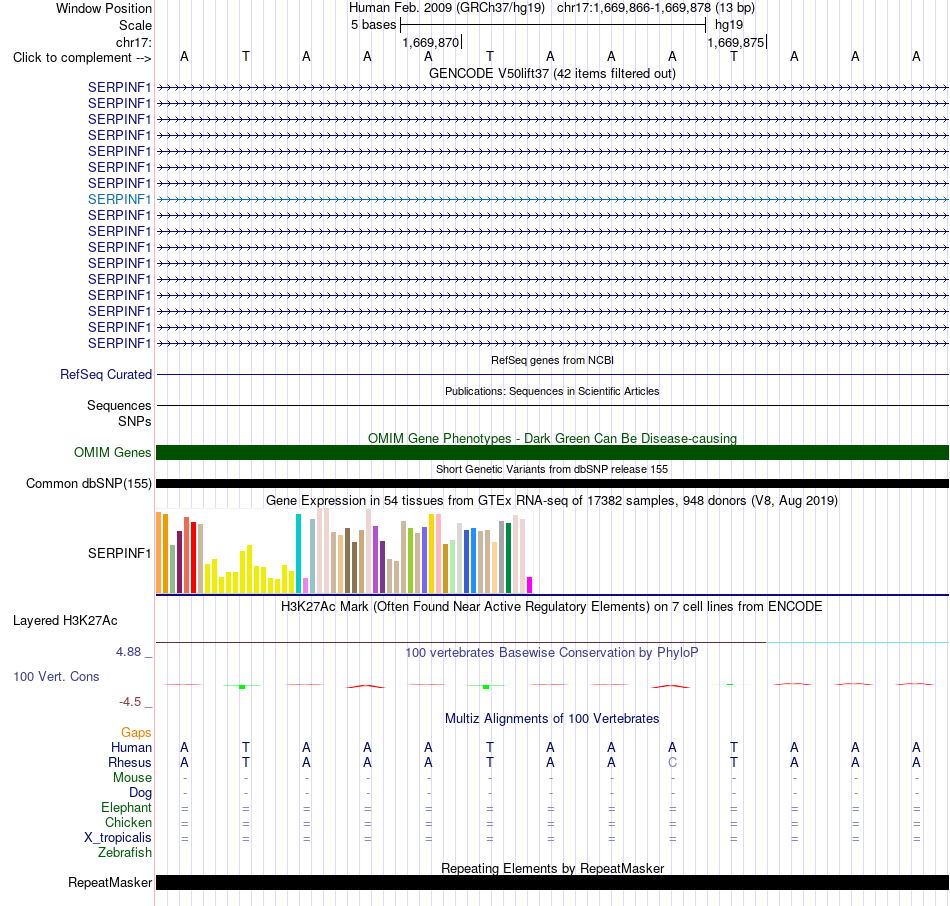The image size is (950, 906).
Task: Open 'Short Genetic Variants from dbSNP release 155'
Action: (552, 469)
